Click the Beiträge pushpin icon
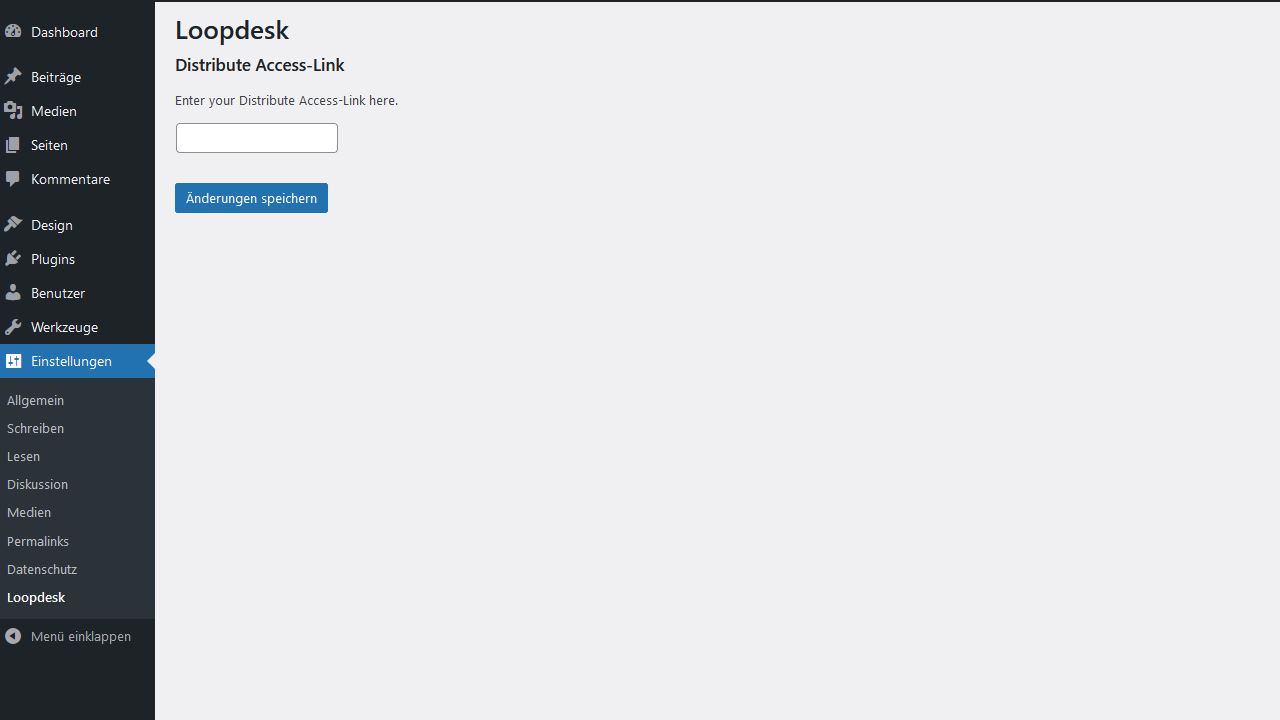Screen dimensions: 1280x720 [13, 77]
